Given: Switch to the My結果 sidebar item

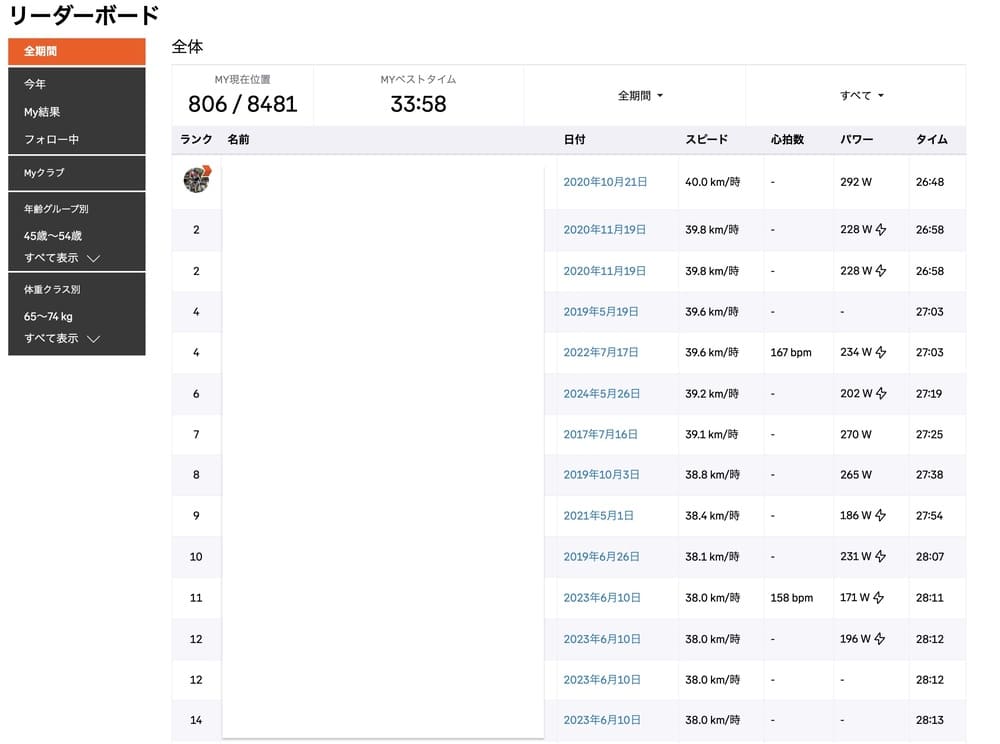Looking at the screenshot, I should 42,112.
